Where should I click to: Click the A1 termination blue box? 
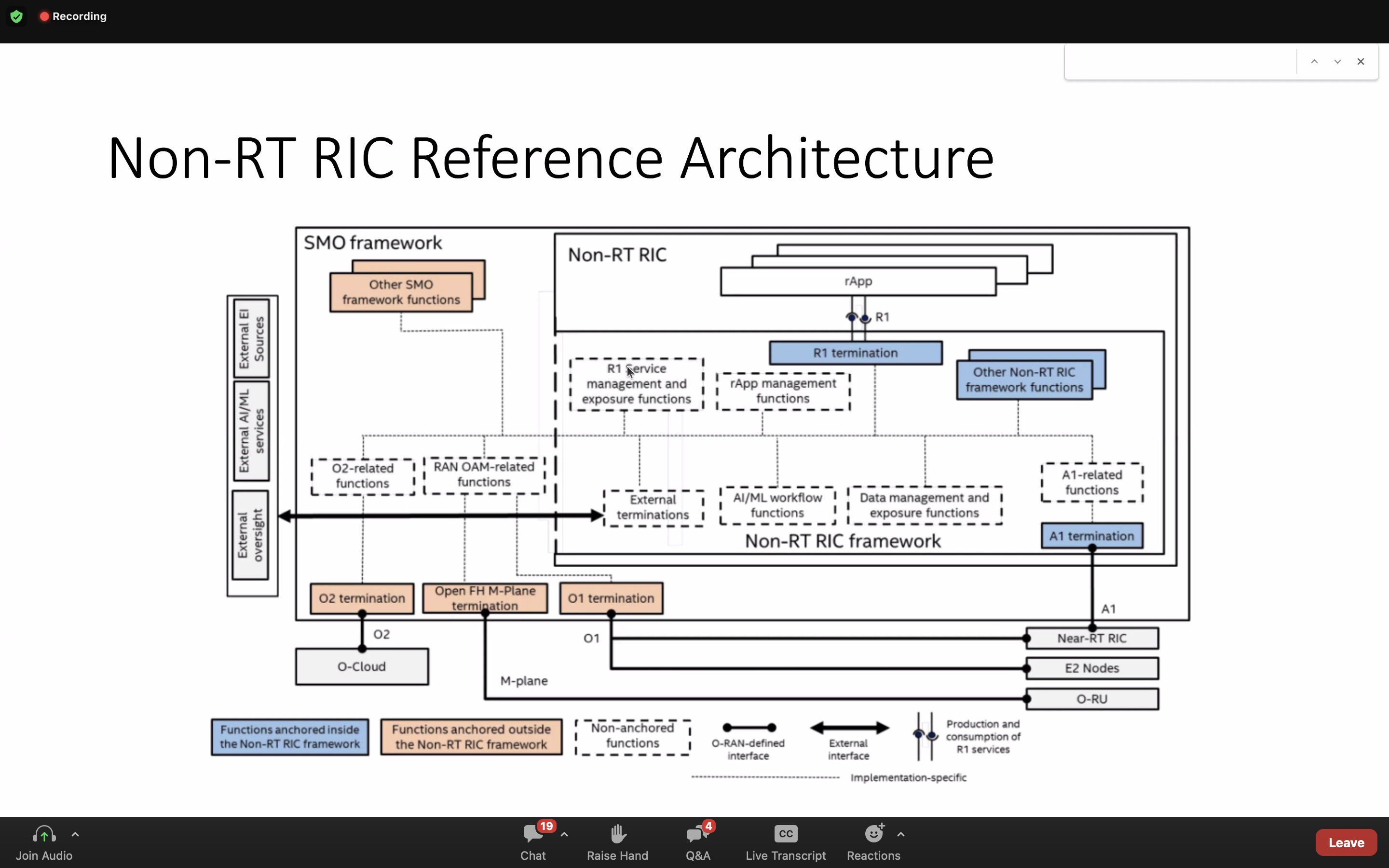(x=1092, y=536)
